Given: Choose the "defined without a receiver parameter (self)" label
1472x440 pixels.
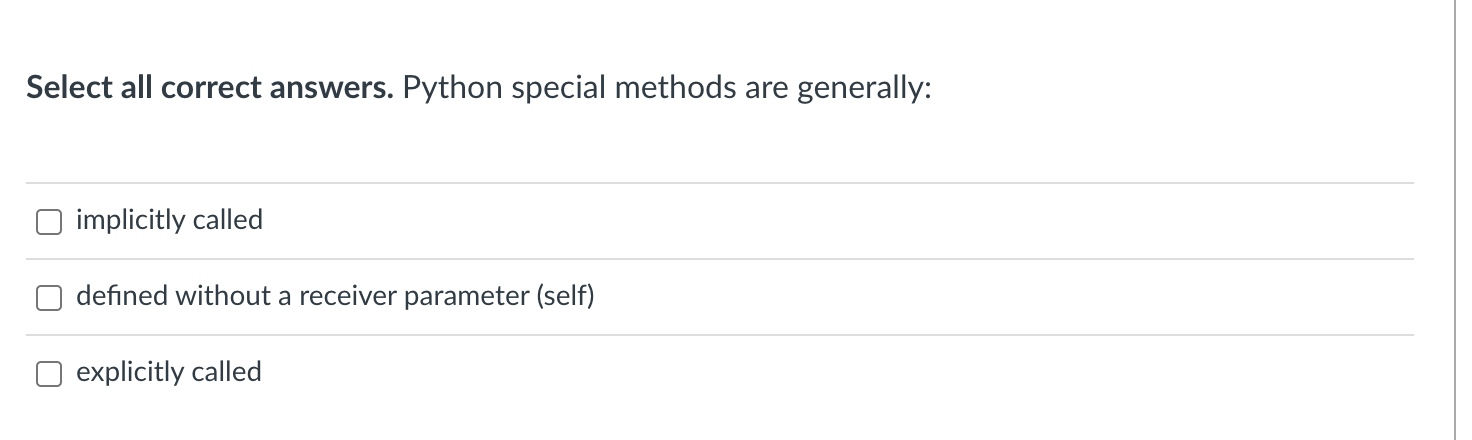Looking at the screenshot, I should (x=335, y=296).
